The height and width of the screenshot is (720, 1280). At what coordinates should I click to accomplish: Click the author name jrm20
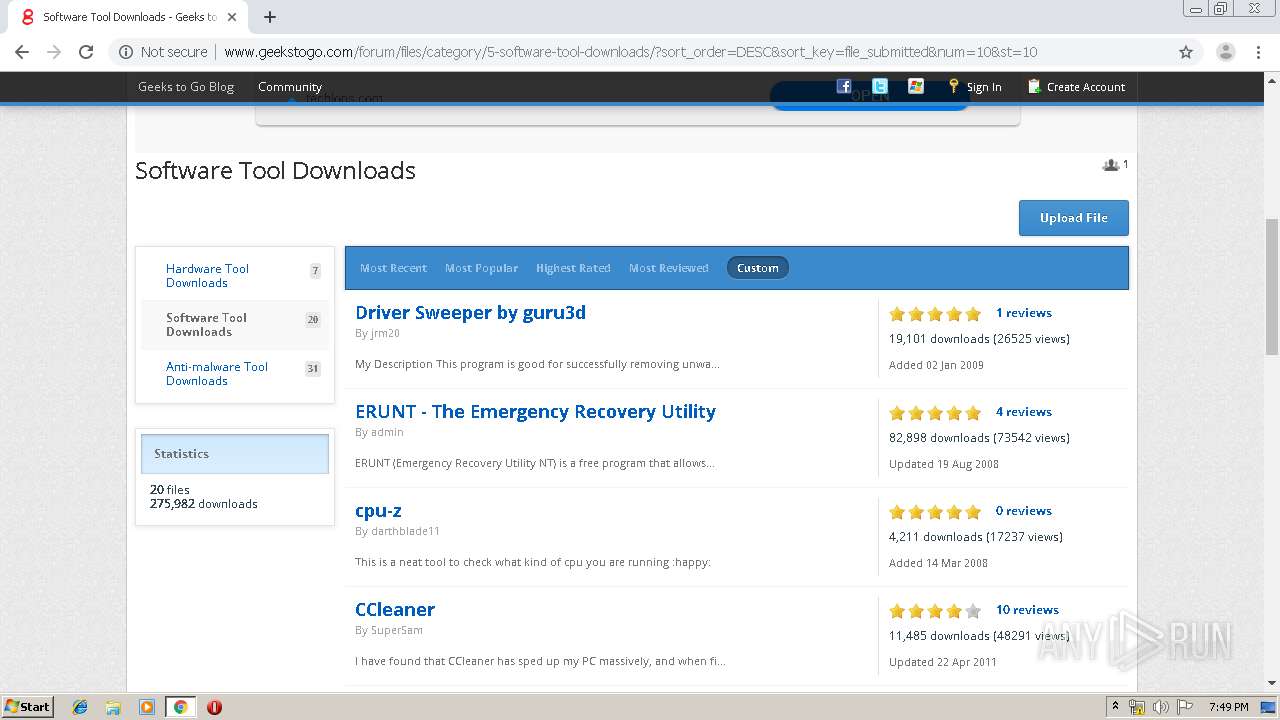point(385,333)
